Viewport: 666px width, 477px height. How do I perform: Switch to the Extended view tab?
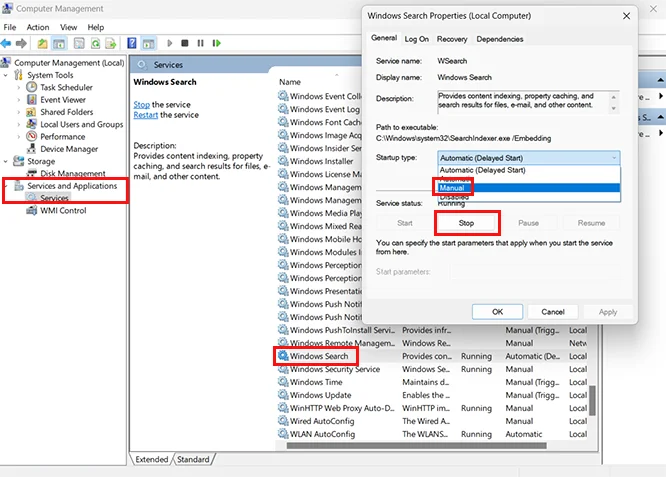pos(152,459)
